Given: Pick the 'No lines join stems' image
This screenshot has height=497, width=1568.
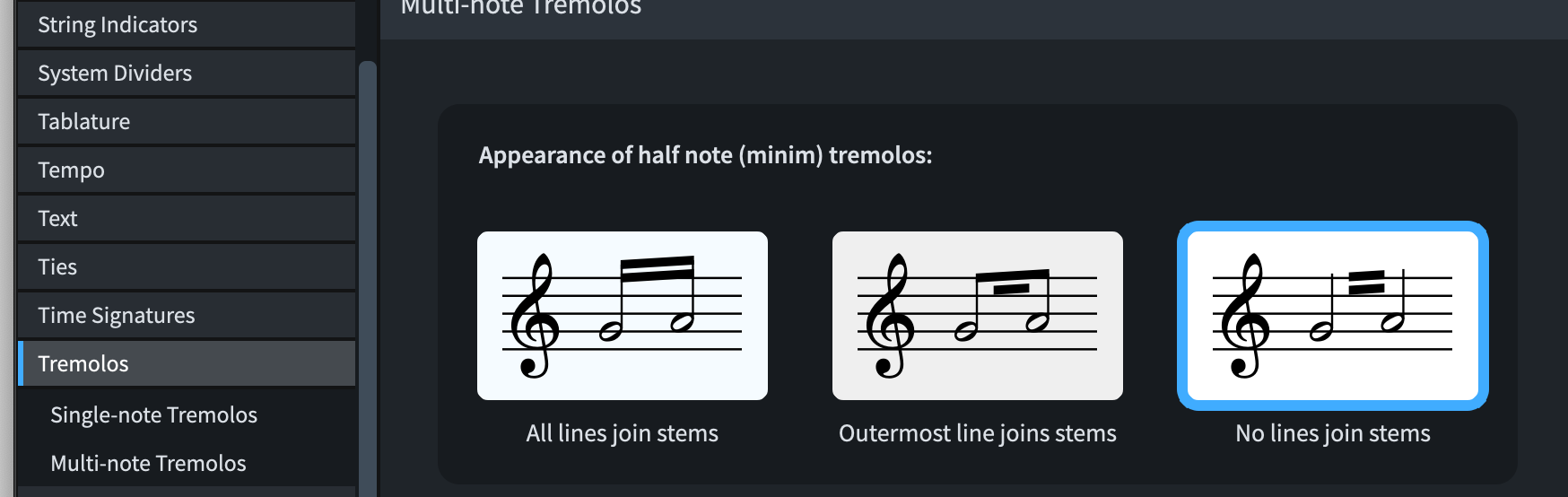Looking at the screenshot, I should 1332,315.
